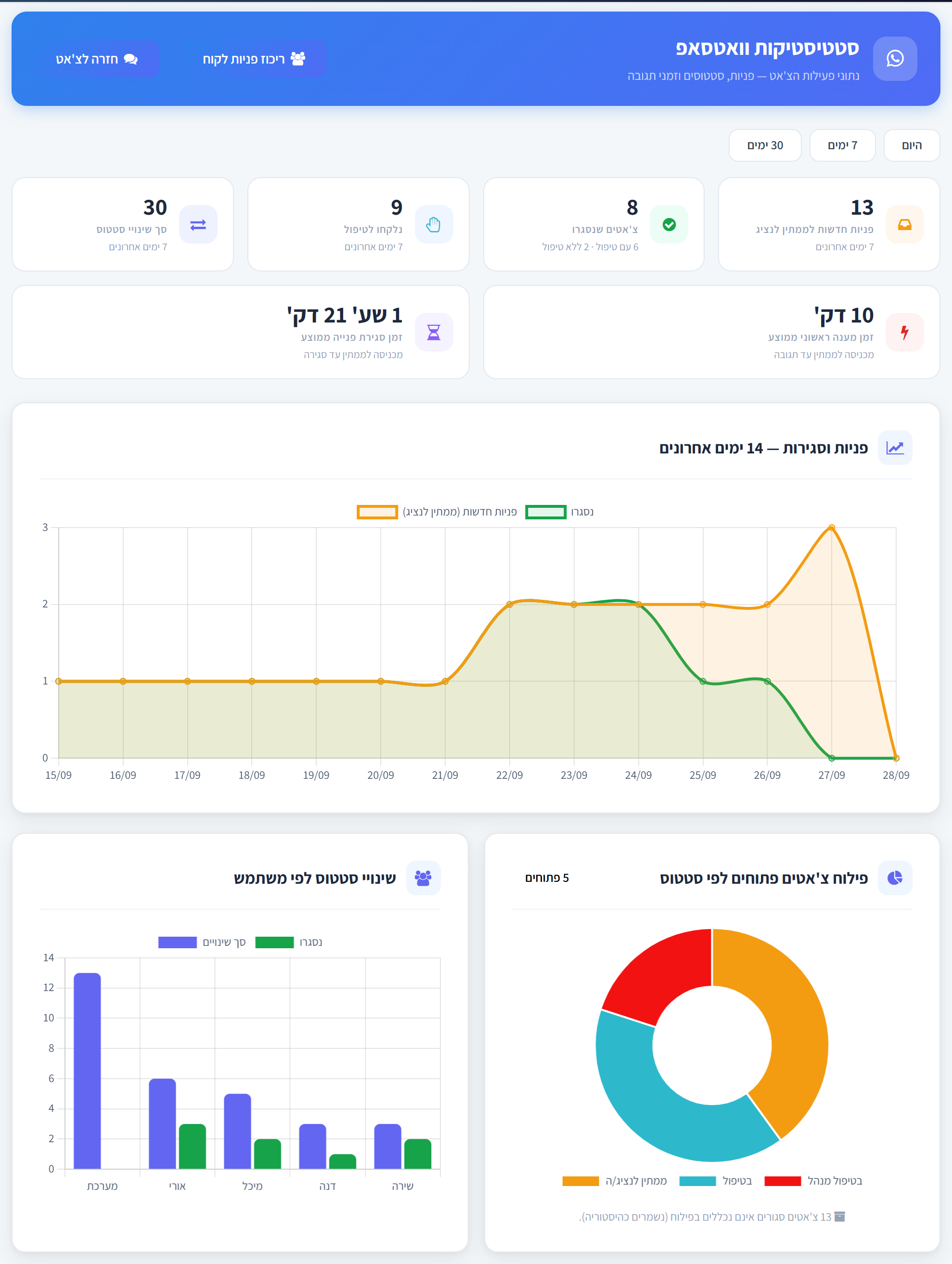Viewport: 952px width, 1264px height.
Task: Toggle סך שינויים dataset in bar chart legend
Action: coord(202,942)
